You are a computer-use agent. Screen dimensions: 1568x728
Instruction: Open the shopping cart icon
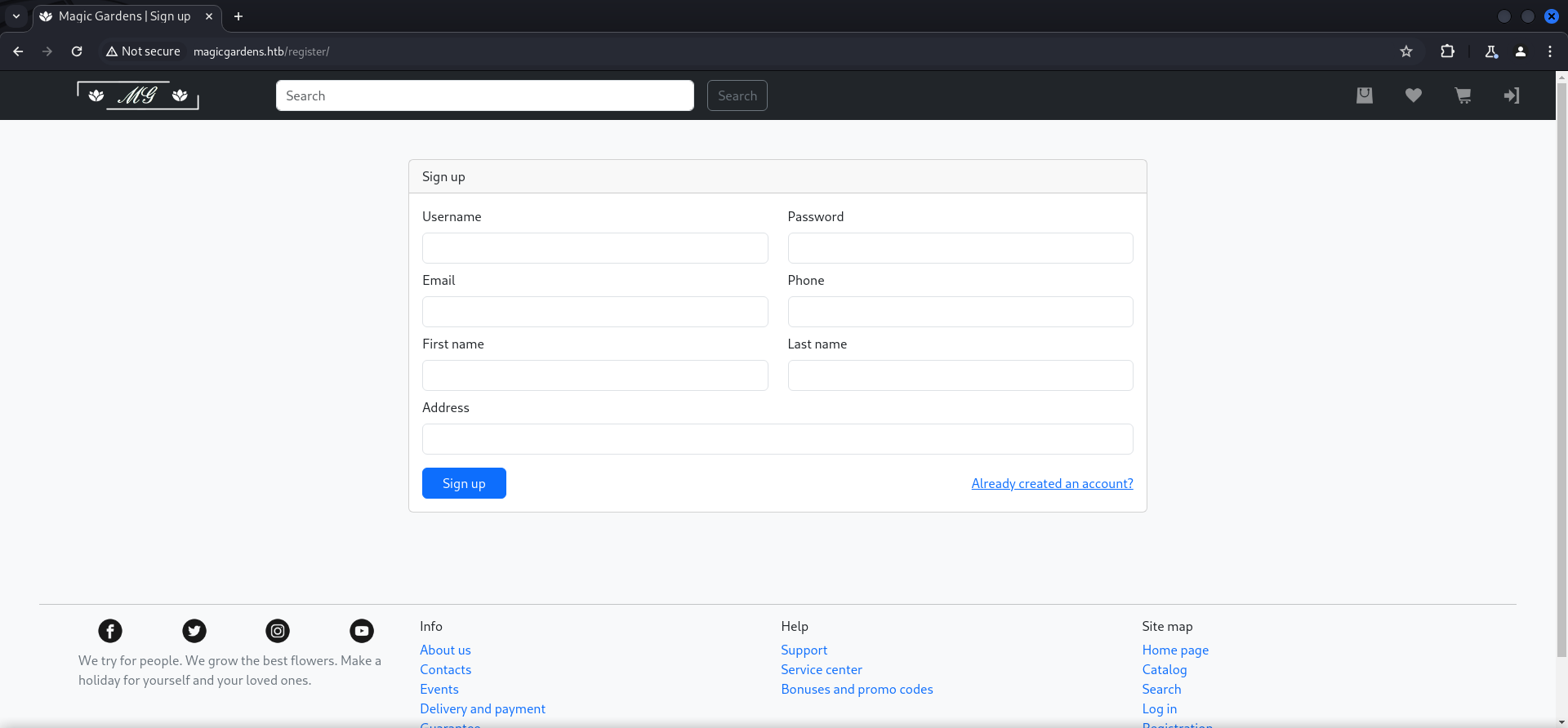click(1463, 95)
